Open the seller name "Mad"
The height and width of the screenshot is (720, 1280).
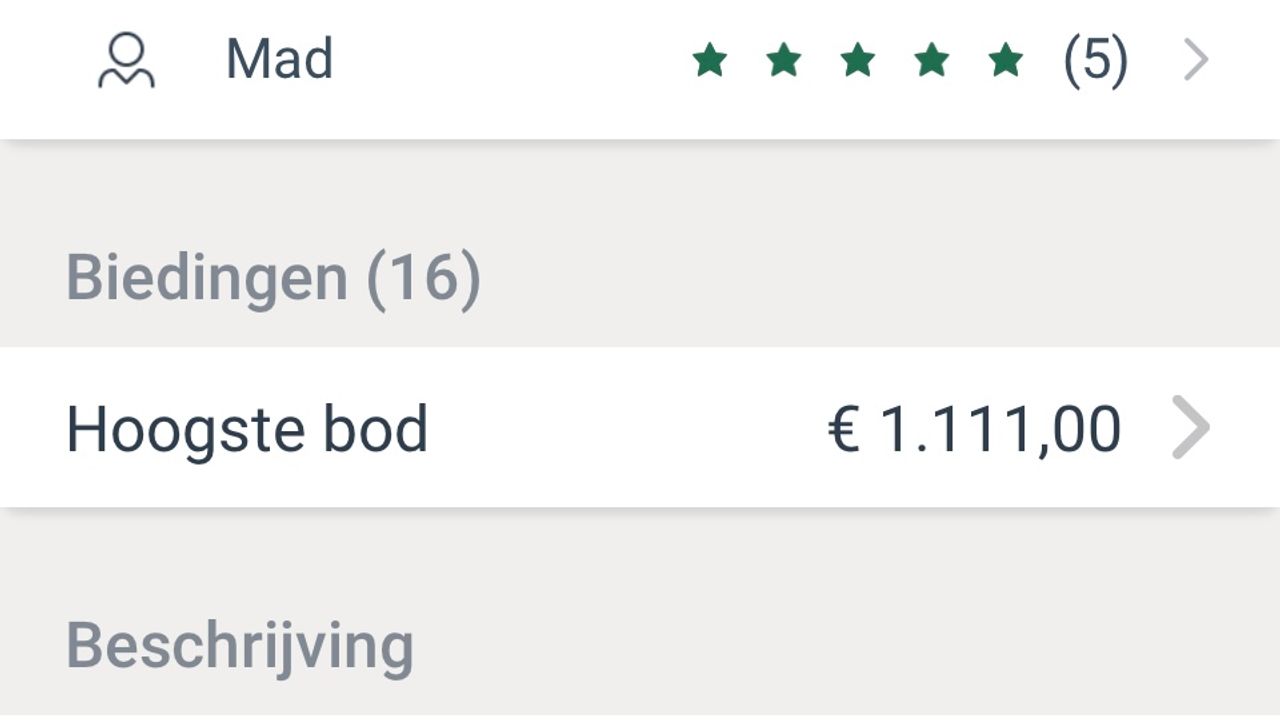point(279,60)
